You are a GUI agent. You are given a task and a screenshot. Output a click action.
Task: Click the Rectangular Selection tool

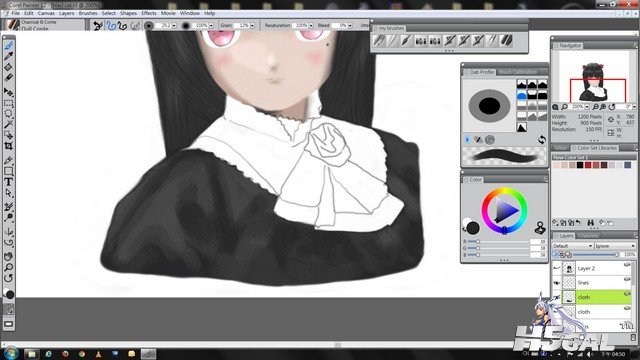(8, 103)
